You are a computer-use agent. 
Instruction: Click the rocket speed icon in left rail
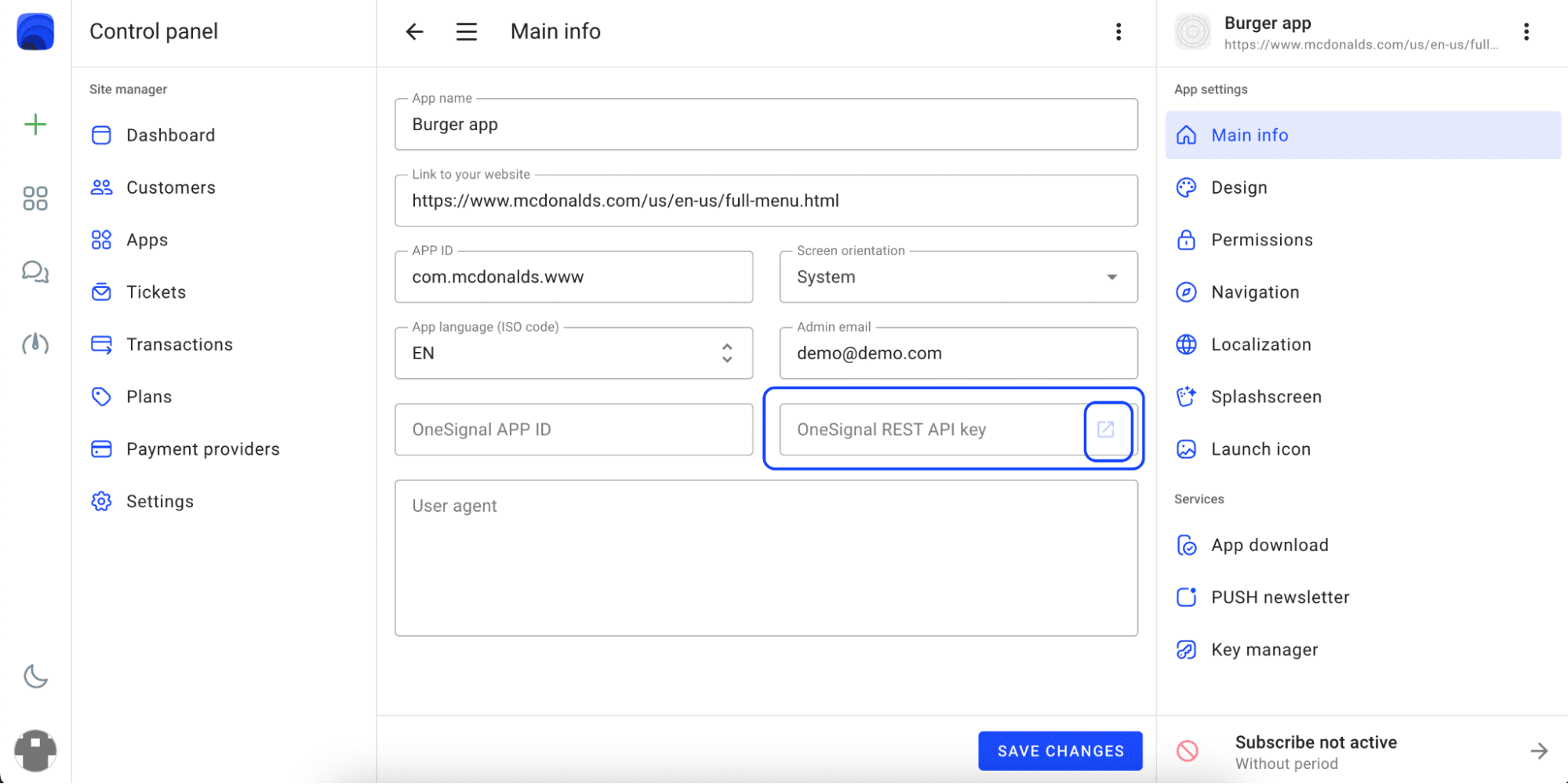click(x=35, y=343)
